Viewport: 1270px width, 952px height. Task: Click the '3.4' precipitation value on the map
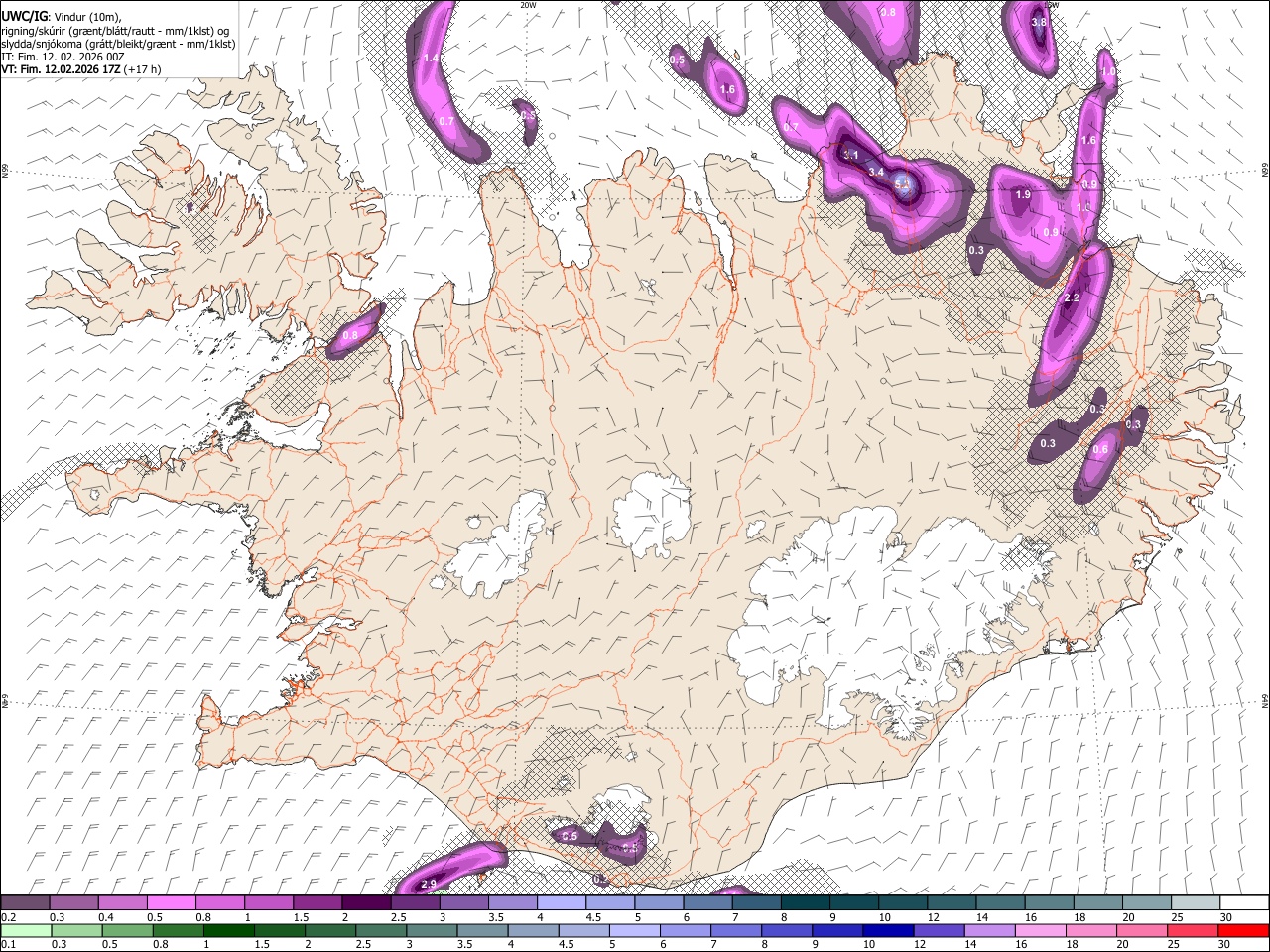click(x=876, y=173)
